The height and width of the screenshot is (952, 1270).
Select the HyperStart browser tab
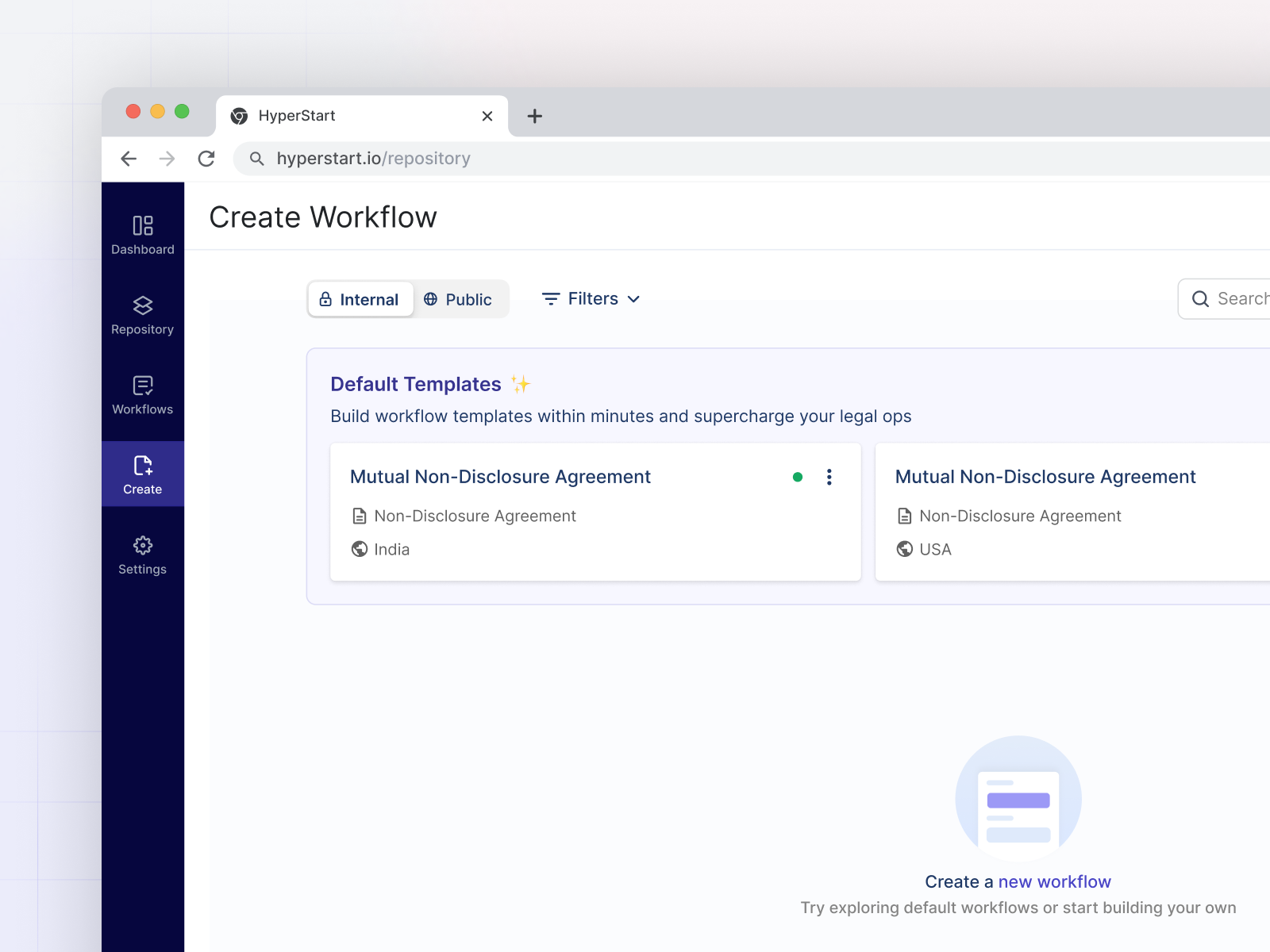pos(333,116)
